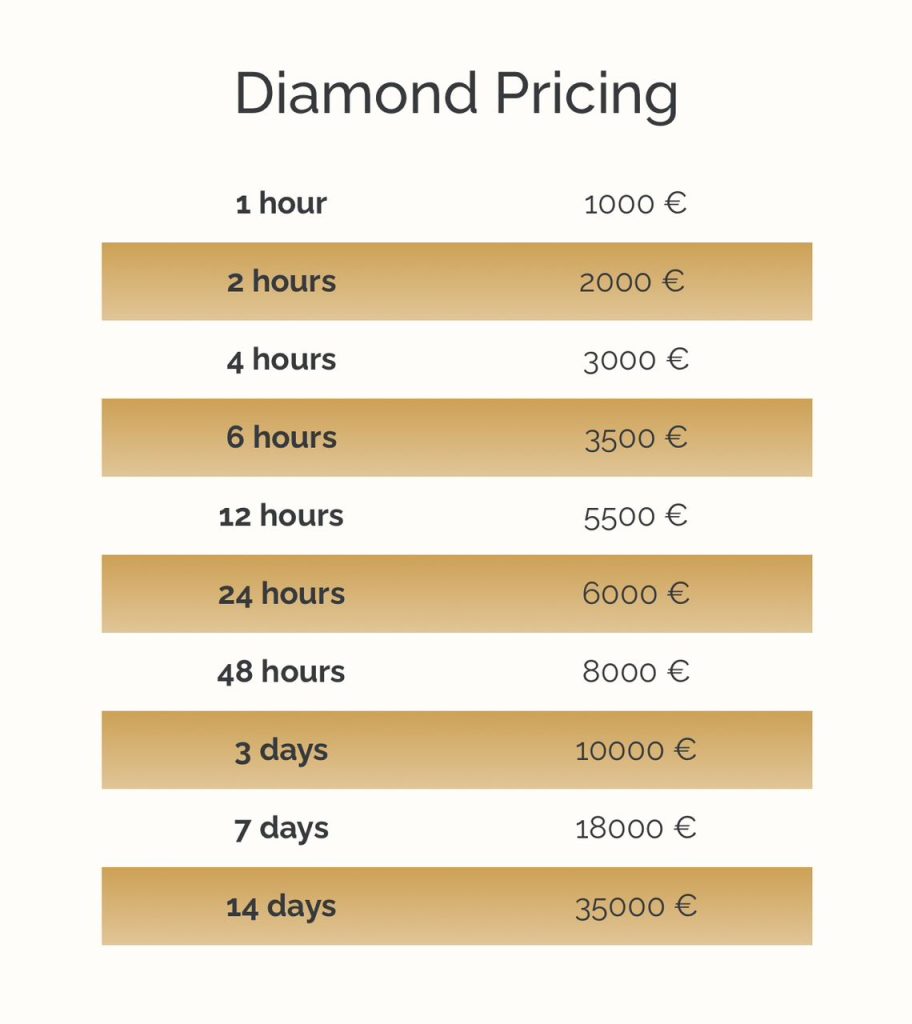Click the 3000 € price
This screenshot has width=912, height=1024.
click(635, 360)
